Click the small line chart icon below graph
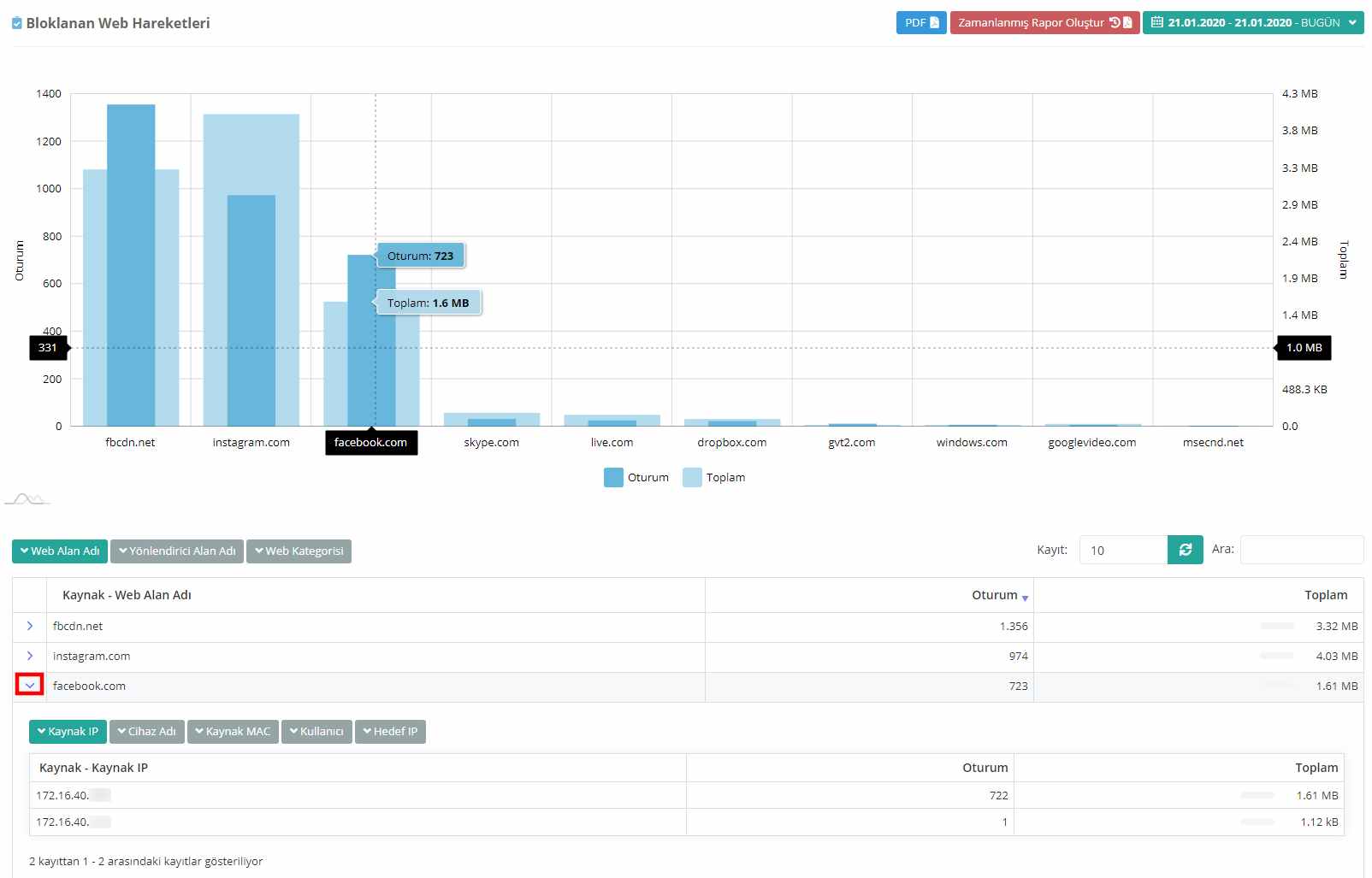Viewport: 1372px width, 878px height. coord(27,498)
